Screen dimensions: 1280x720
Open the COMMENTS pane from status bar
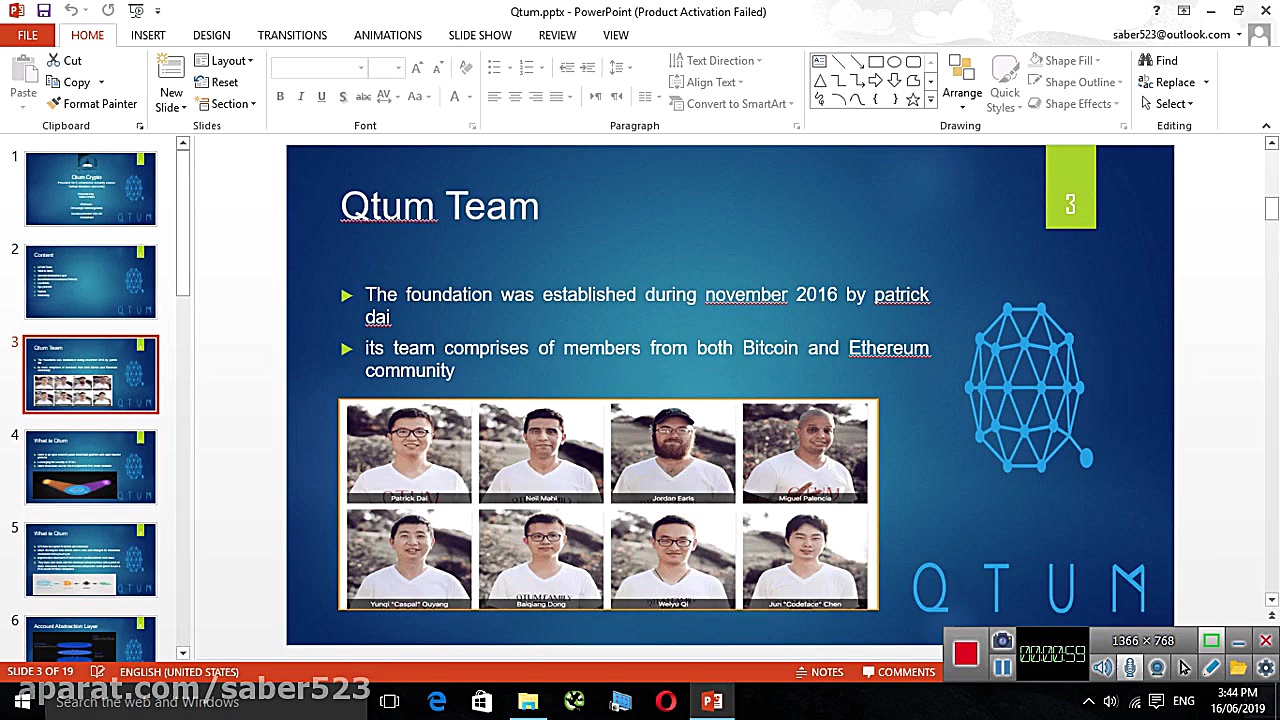[x=898, y=672]
